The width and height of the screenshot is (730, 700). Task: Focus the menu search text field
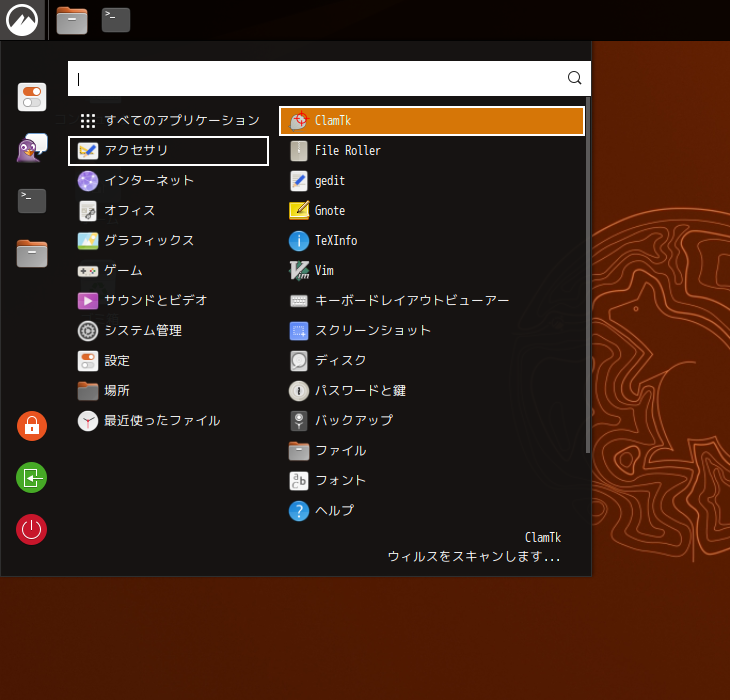pyautogui.click(x=329, y=78)
